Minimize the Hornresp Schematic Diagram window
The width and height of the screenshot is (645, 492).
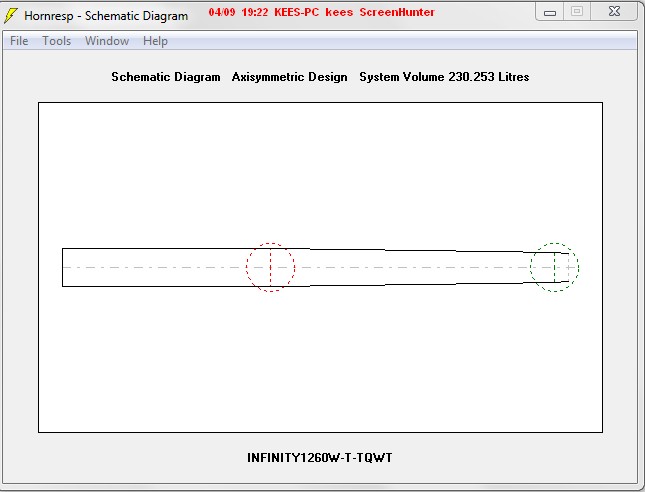coord(550,12)
